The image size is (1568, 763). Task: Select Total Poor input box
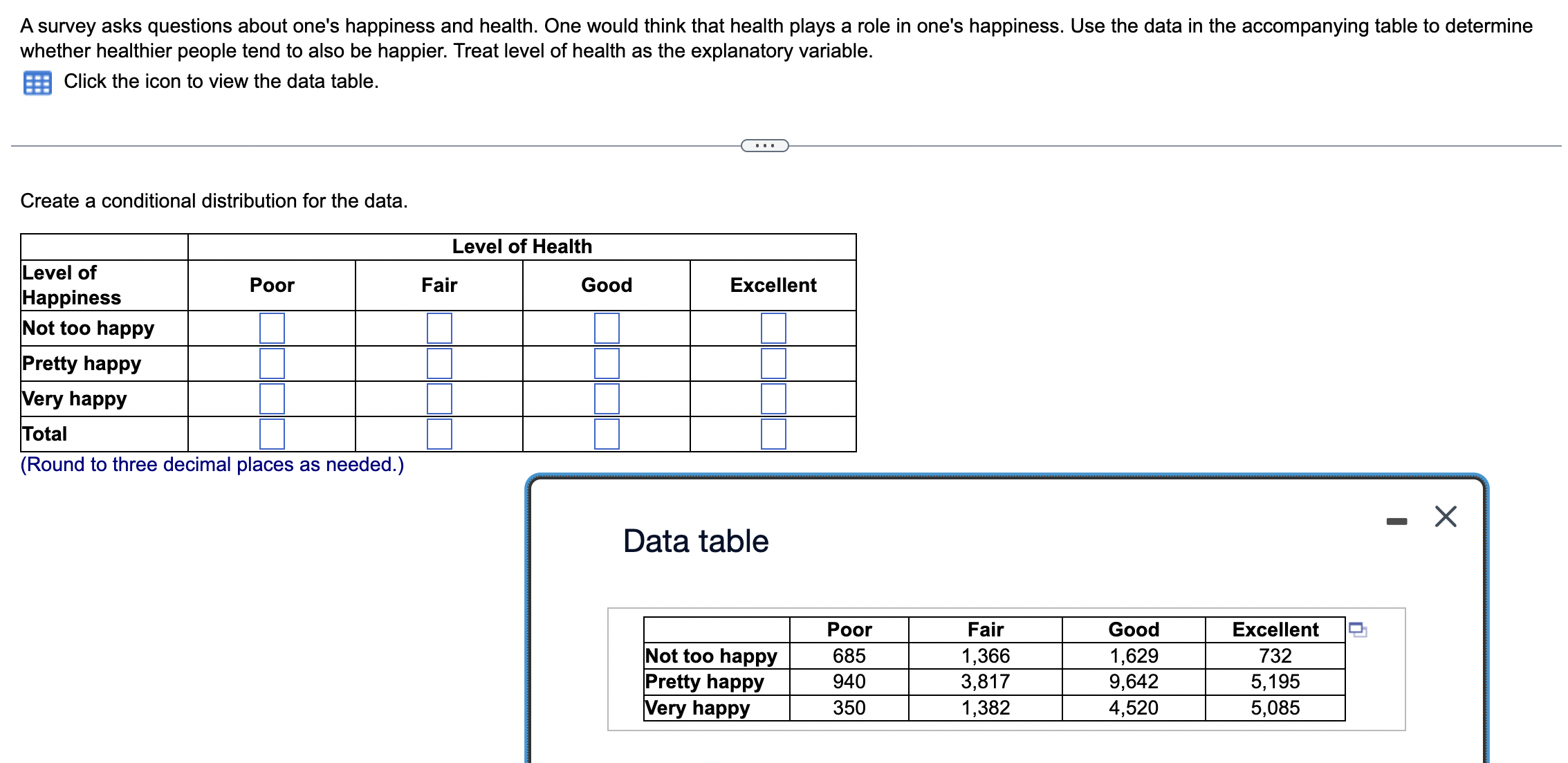coord(272,434)
